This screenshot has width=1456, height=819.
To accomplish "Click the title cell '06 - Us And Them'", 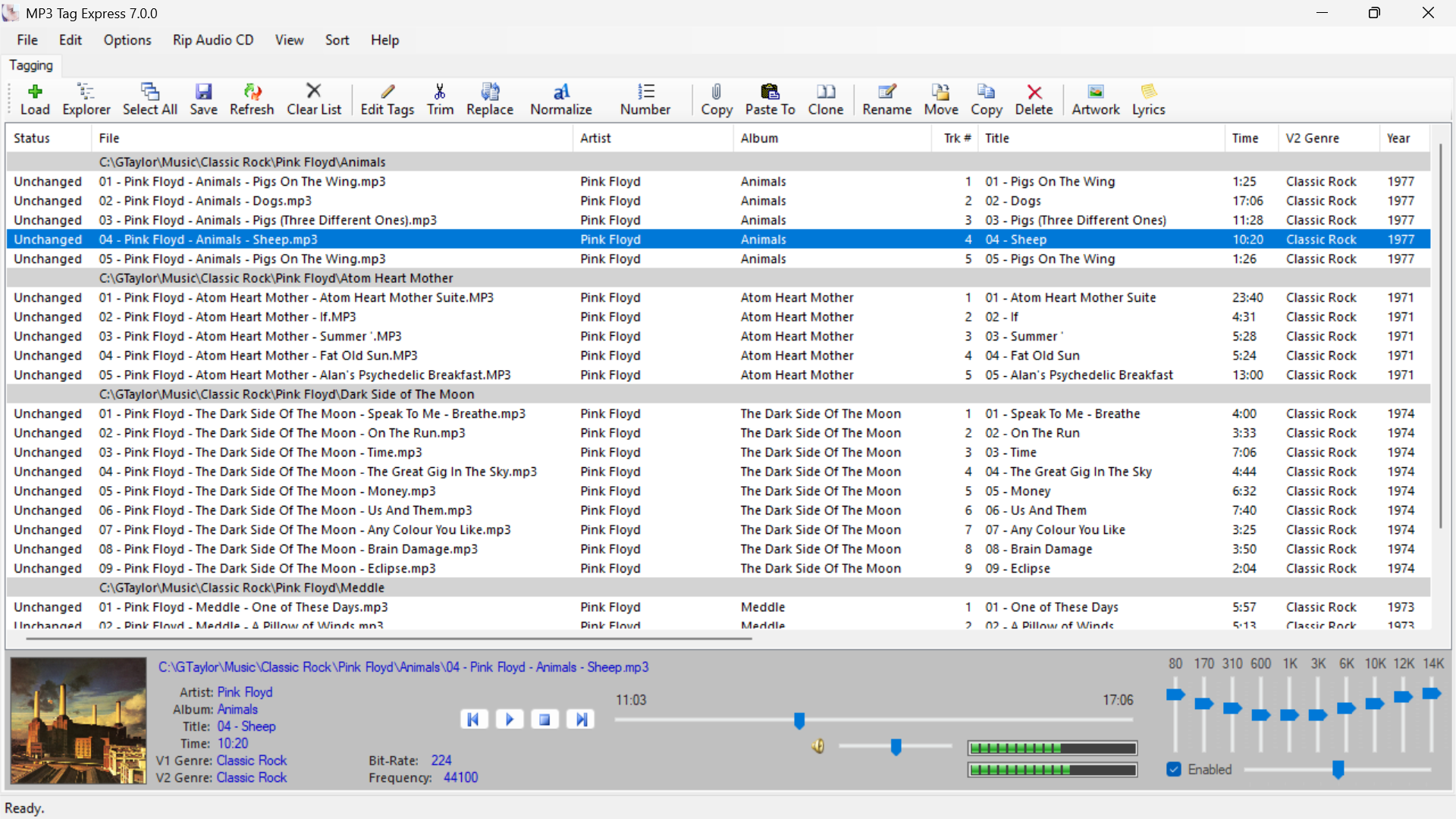I will (x=1036, y=510).
